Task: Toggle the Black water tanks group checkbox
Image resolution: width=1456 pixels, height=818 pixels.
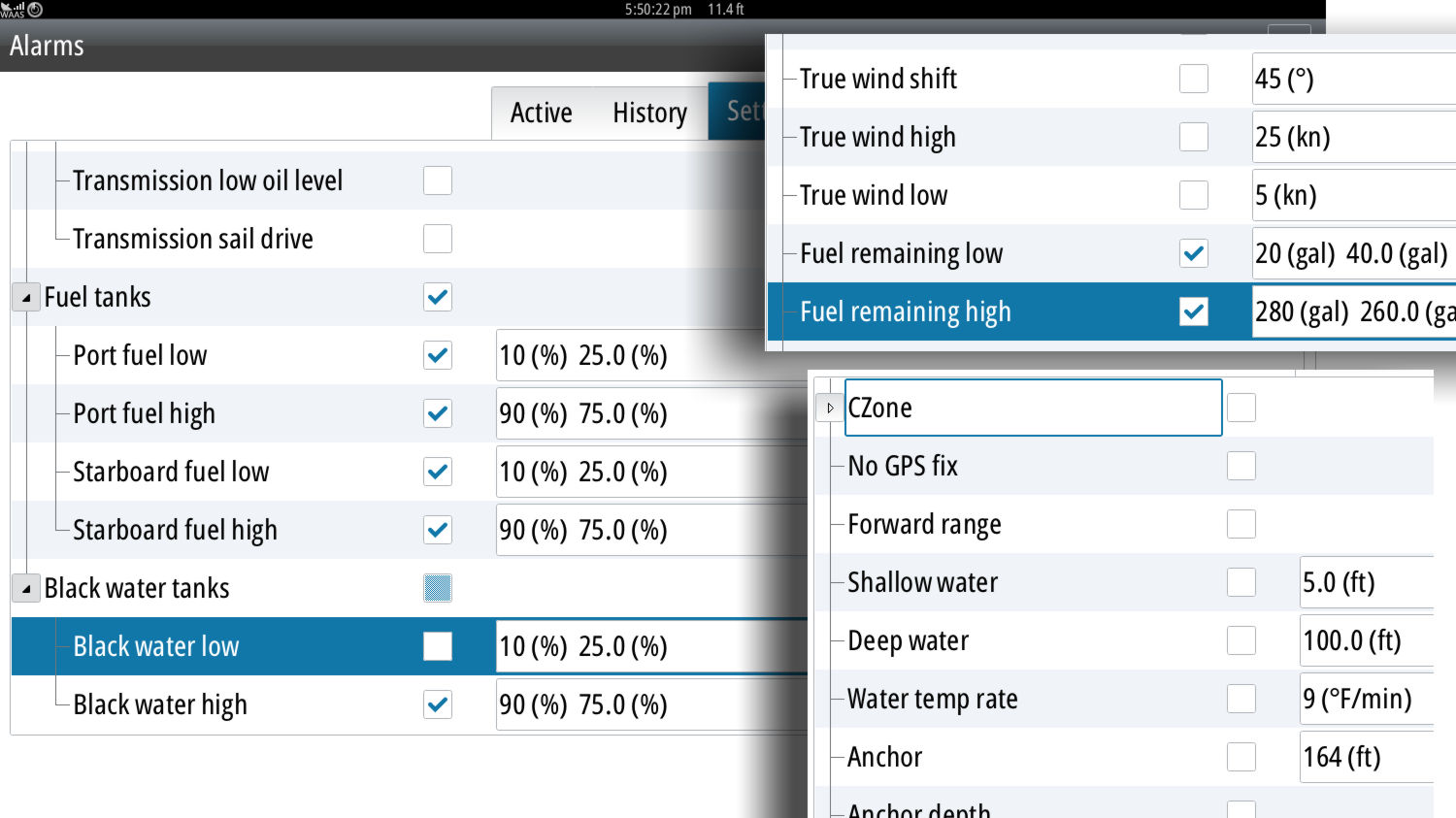Action: [438, 588]
